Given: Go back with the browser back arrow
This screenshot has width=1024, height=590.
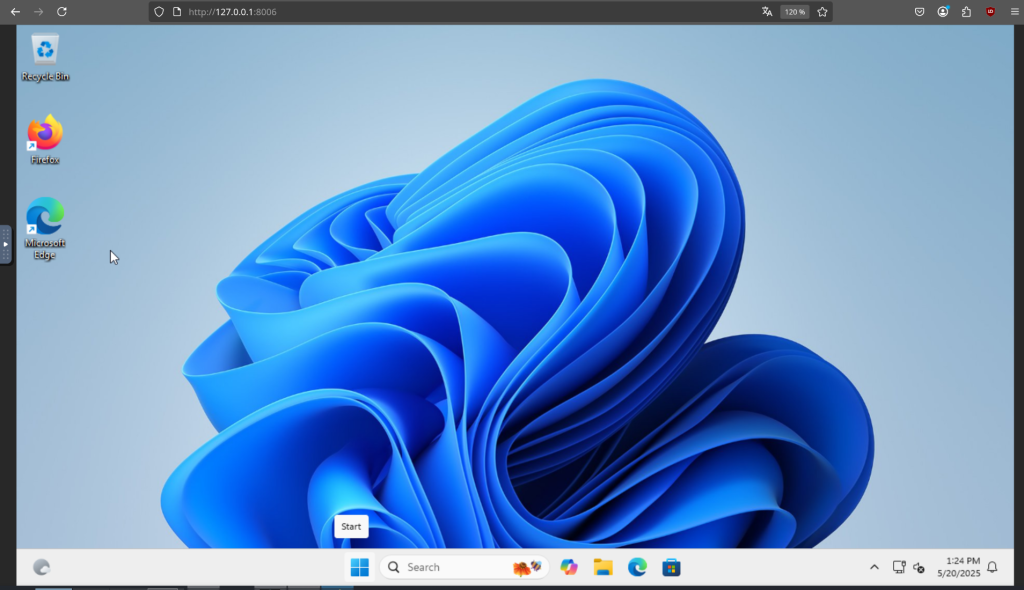Looking at the screenshot, I should pos(15,12).
